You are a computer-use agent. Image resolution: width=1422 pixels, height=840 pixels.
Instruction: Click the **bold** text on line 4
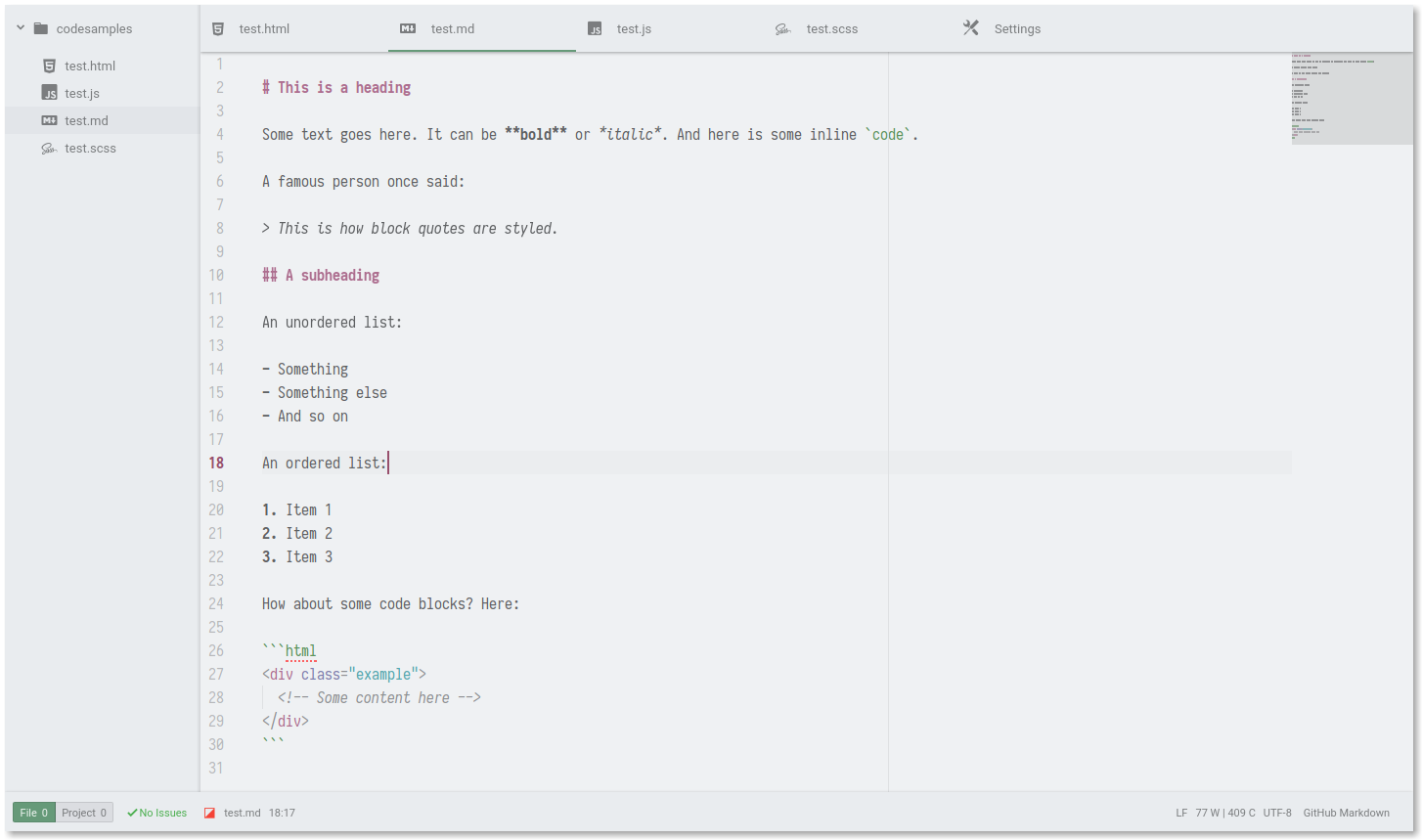coord(536,135)
